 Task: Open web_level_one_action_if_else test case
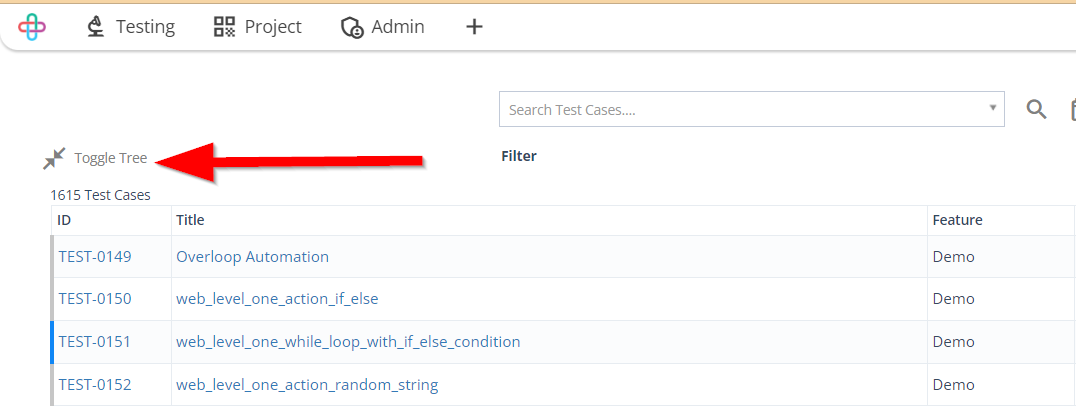tap(277, 299)
